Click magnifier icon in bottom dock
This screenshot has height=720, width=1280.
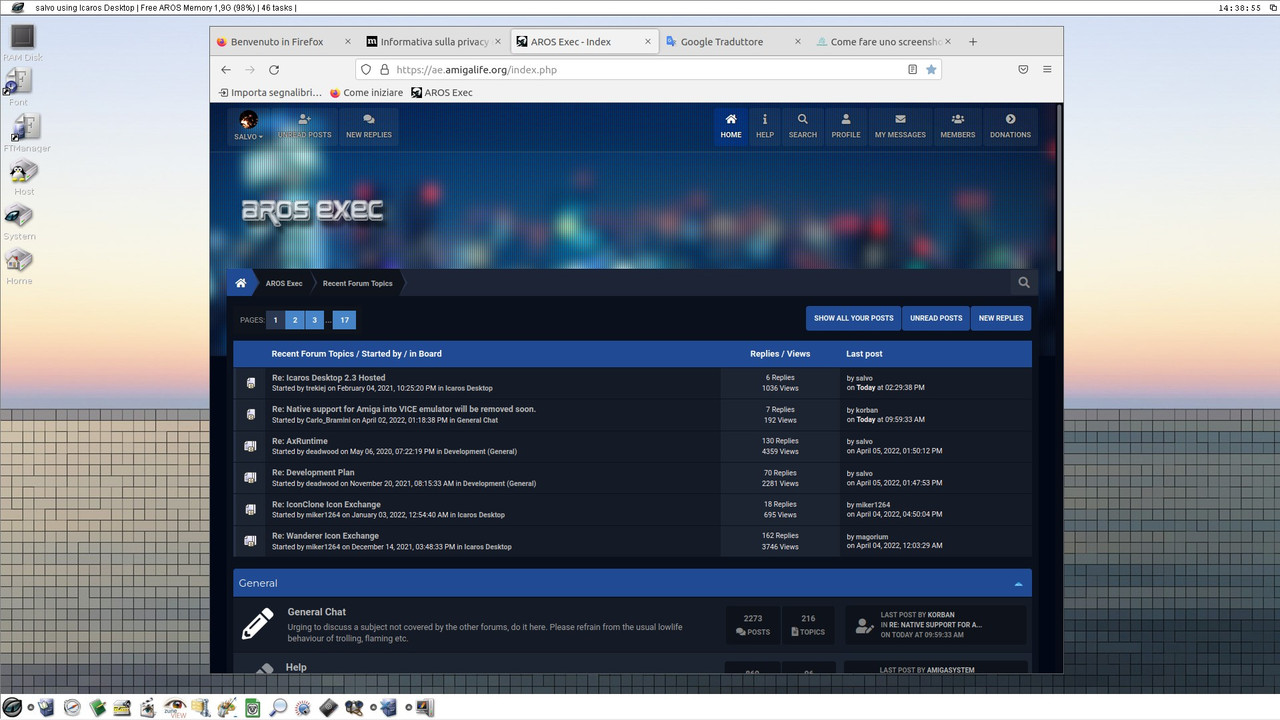(278, 707)
